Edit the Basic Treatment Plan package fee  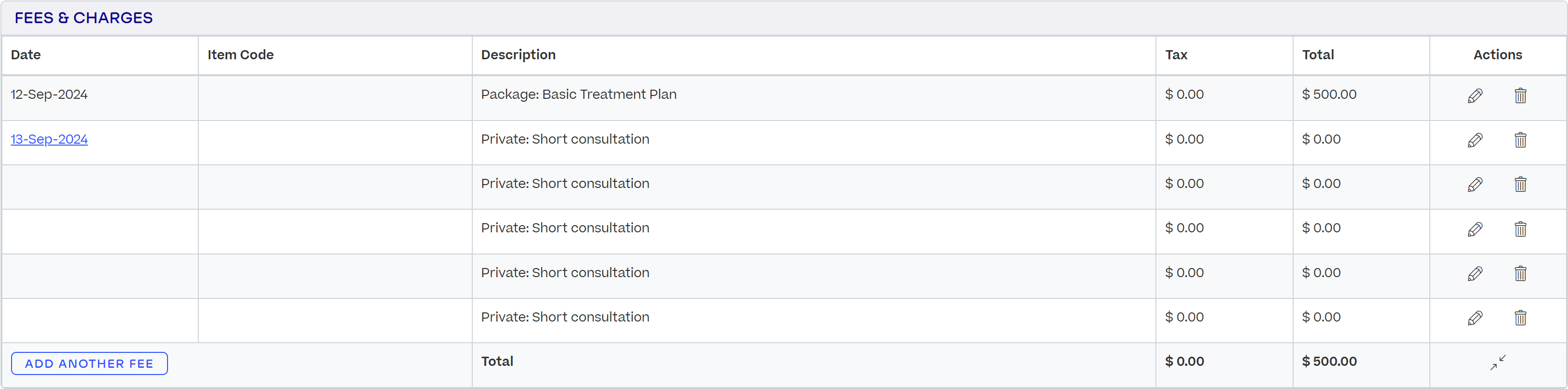1475,96
